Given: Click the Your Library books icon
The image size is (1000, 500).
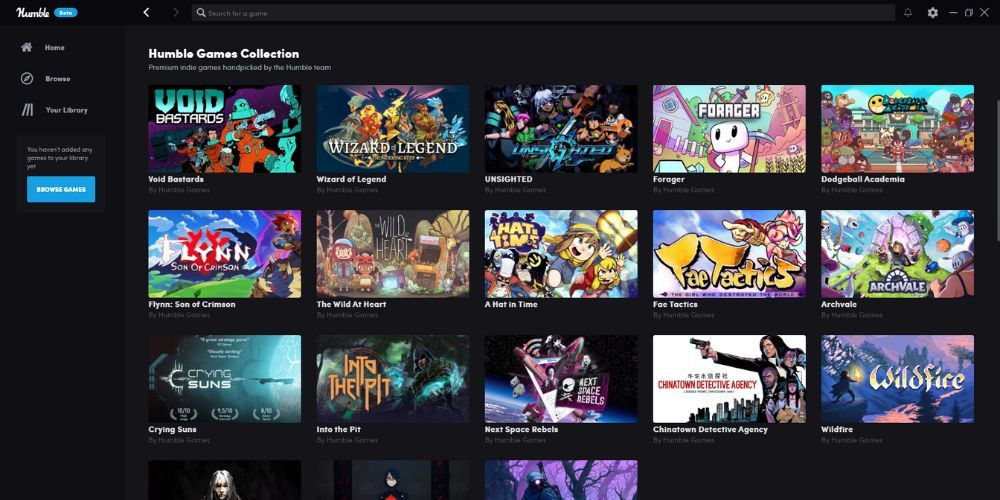Looking at the screenshot, I should tap(27, 110).
